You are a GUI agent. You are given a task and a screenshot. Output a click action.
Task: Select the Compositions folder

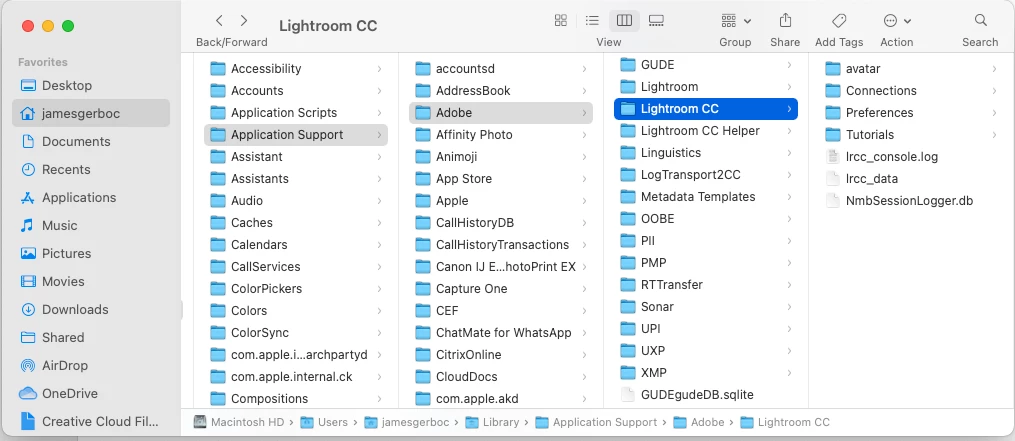coord(296,399)
